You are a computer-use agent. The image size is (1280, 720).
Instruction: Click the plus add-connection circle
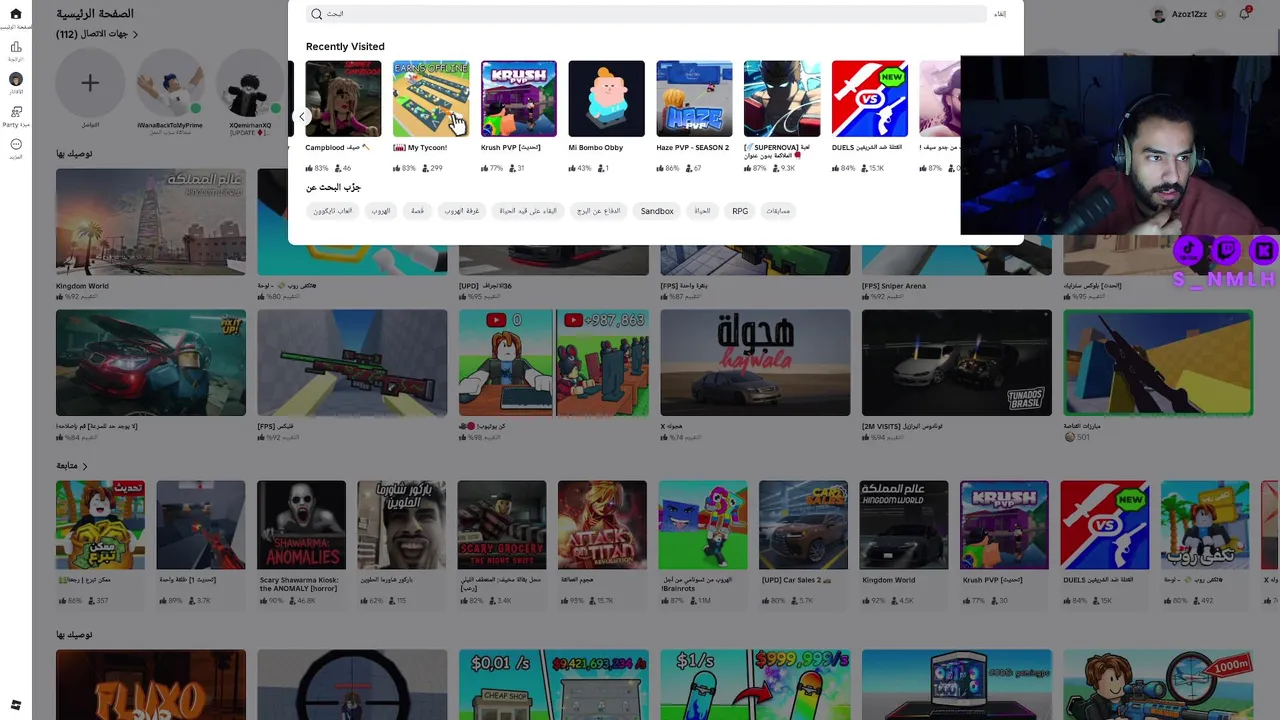pos(90,83)
